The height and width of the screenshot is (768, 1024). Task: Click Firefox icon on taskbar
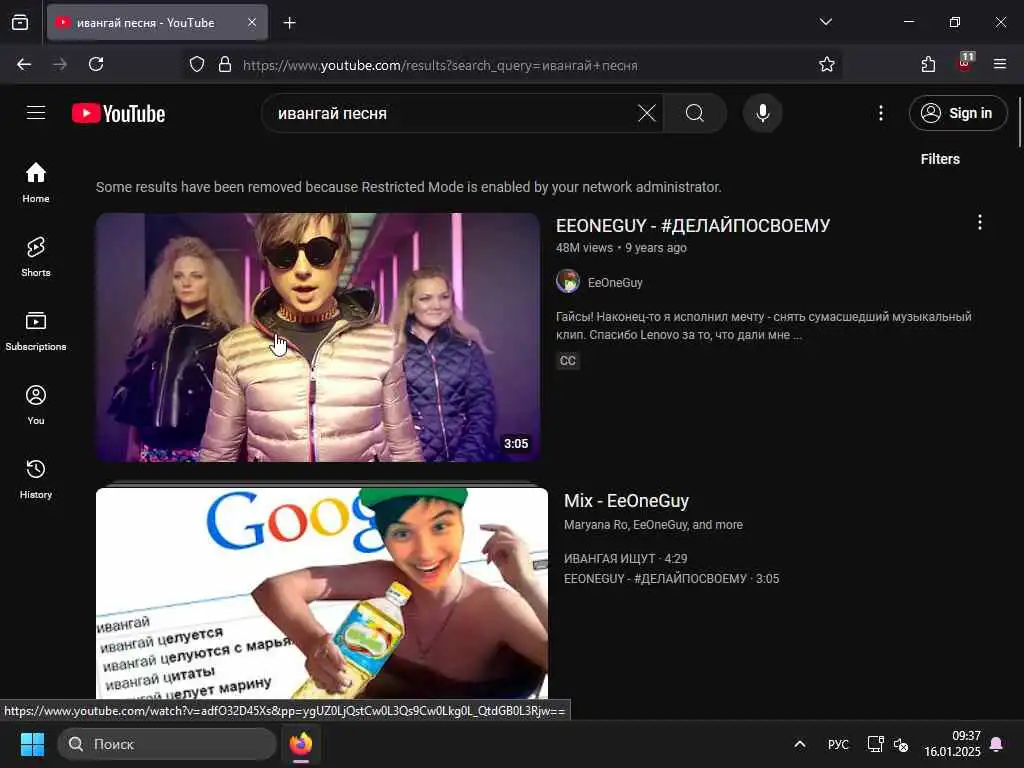coord(301,744)
